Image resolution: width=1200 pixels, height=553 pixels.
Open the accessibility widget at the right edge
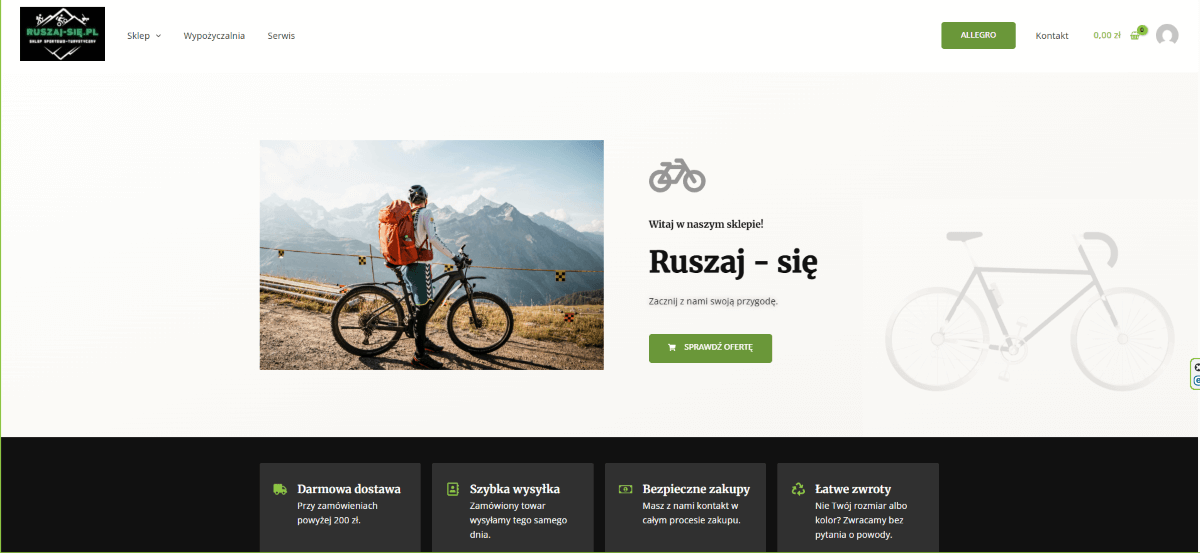pyautogui.click(x=1195, y=373)
